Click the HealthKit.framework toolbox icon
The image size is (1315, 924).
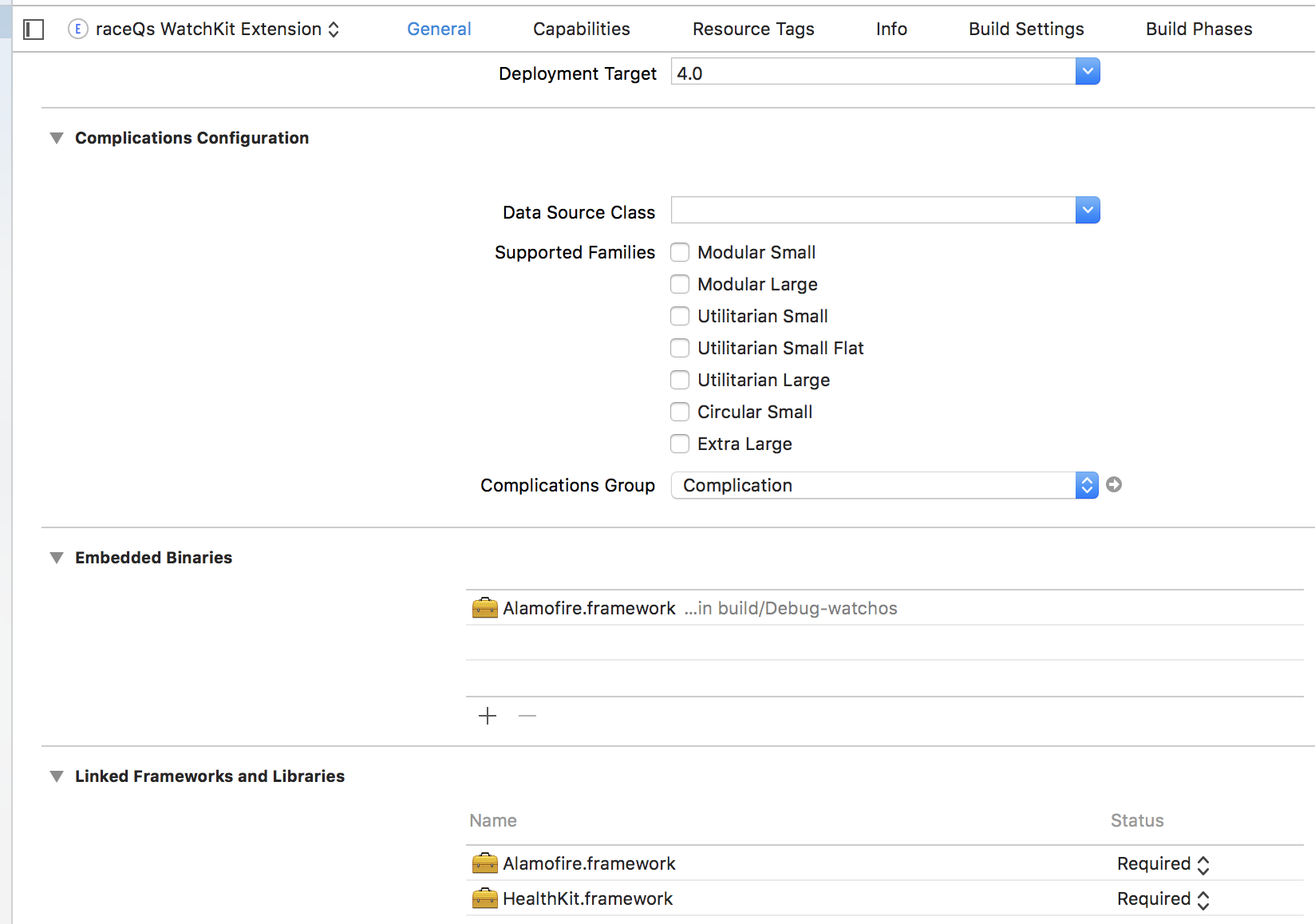pyautogui.click(x=484, y=898)
